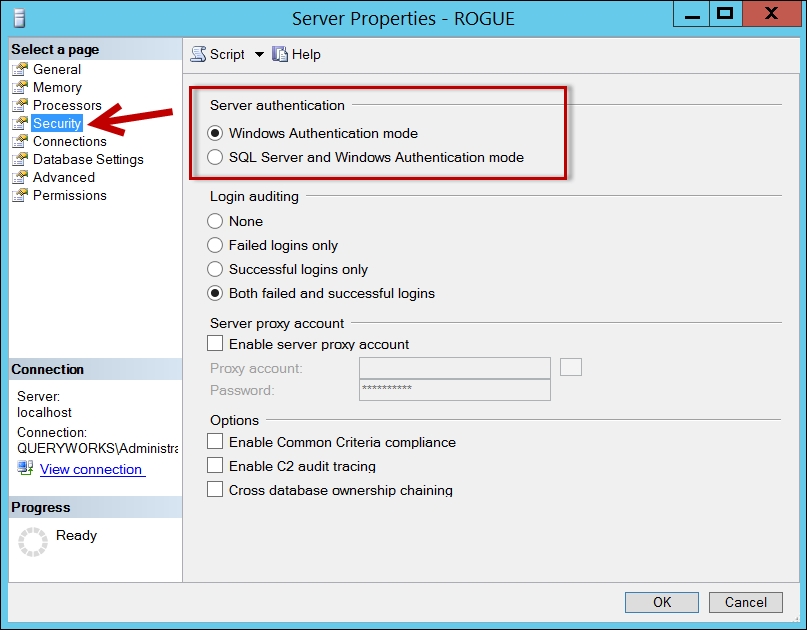
Task: Click the 'localhost' server name text
Action: click(44, 412)
